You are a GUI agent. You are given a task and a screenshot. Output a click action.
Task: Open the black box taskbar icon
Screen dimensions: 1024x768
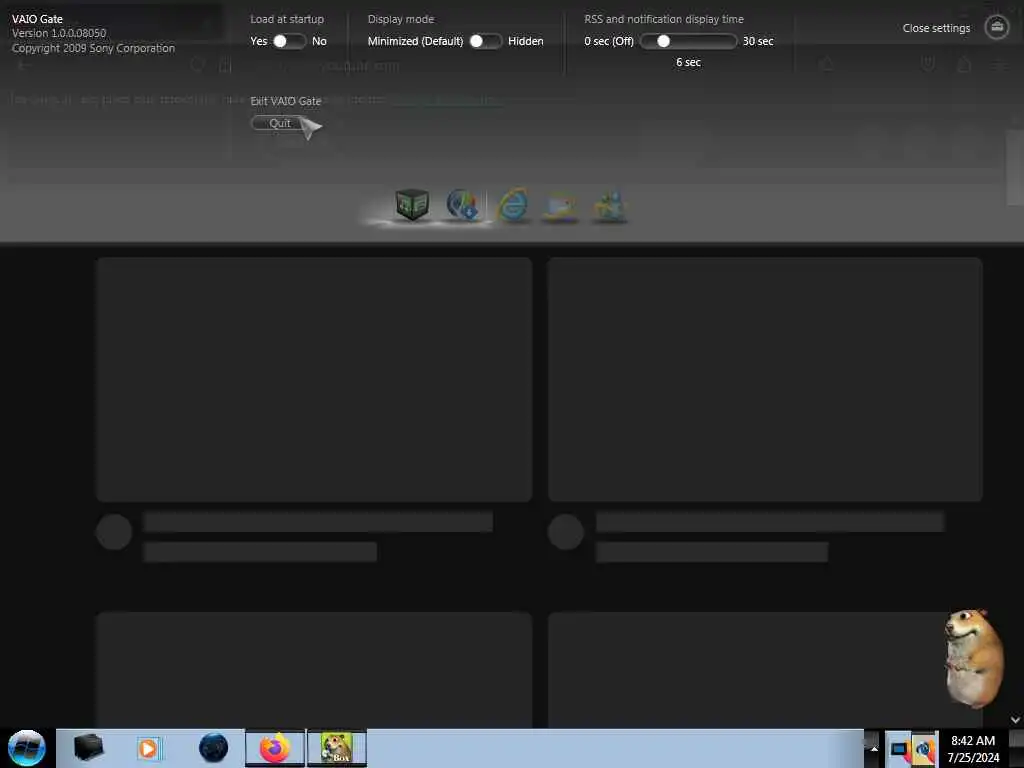[x=88, y=748]
